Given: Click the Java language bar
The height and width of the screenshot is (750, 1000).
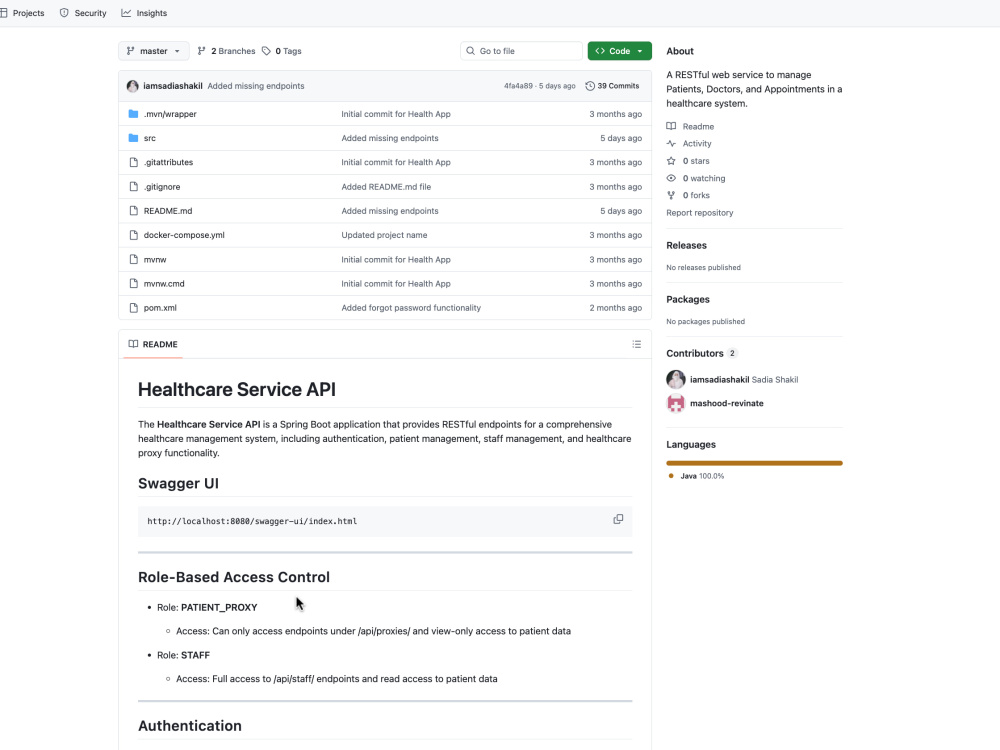Looking at the screenshot, I should (x=754, y=463).
